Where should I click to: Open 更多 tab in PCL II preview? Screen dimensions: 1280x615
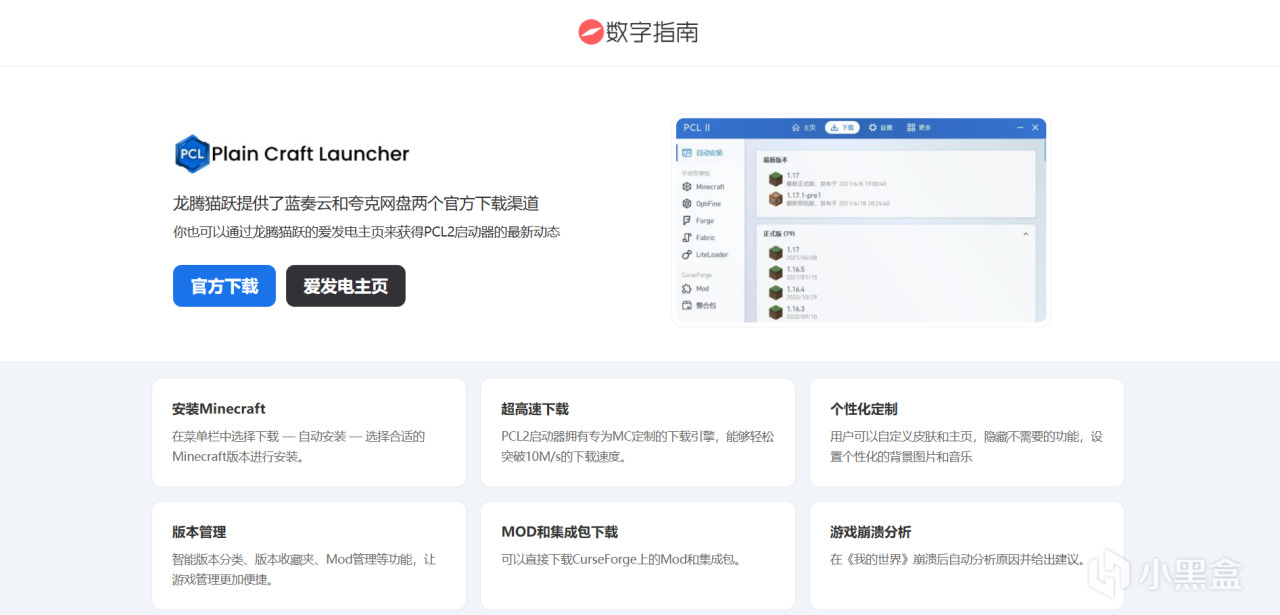919,128
